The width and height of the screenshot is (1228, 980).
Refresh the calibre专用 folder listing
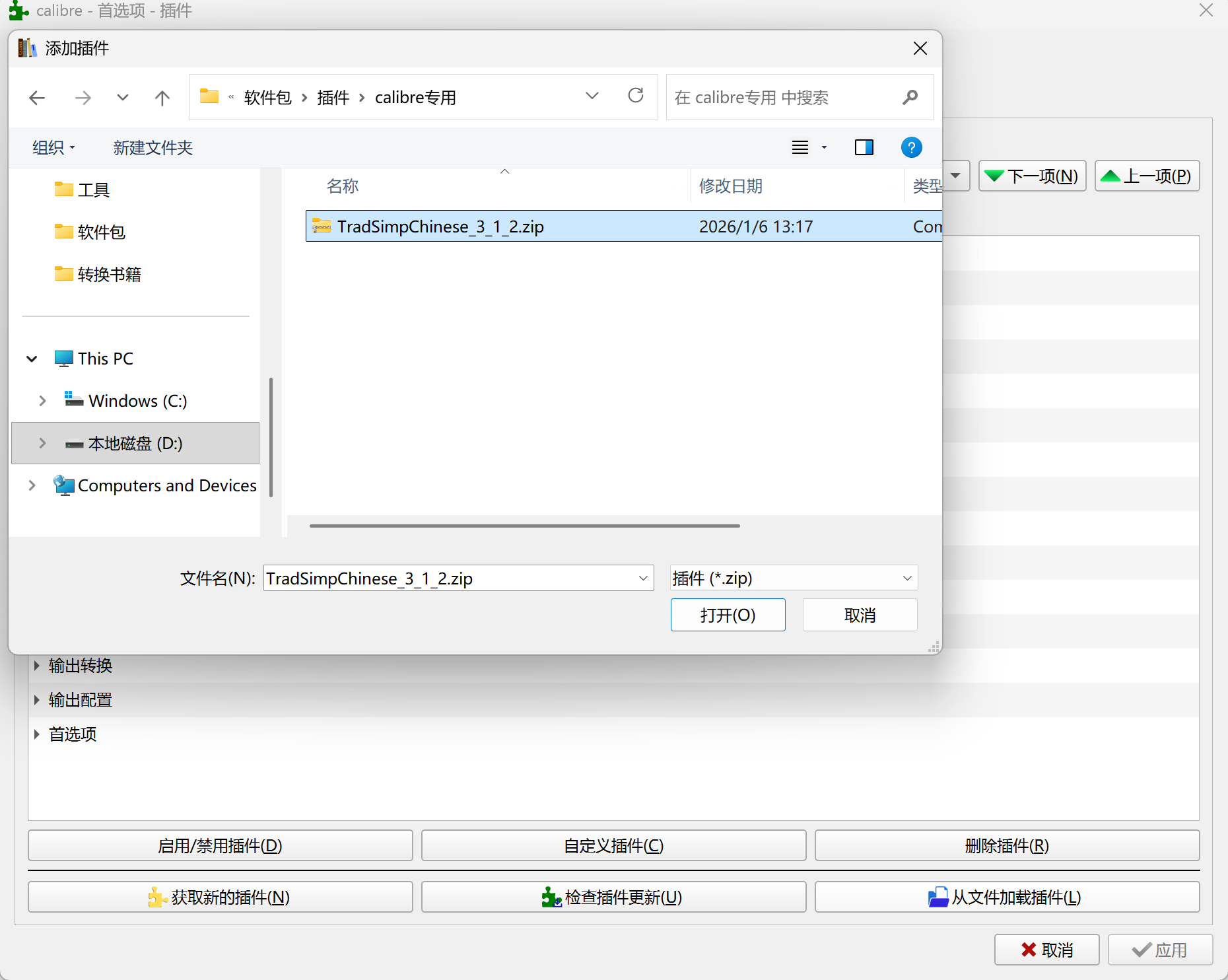click(636, 96)
